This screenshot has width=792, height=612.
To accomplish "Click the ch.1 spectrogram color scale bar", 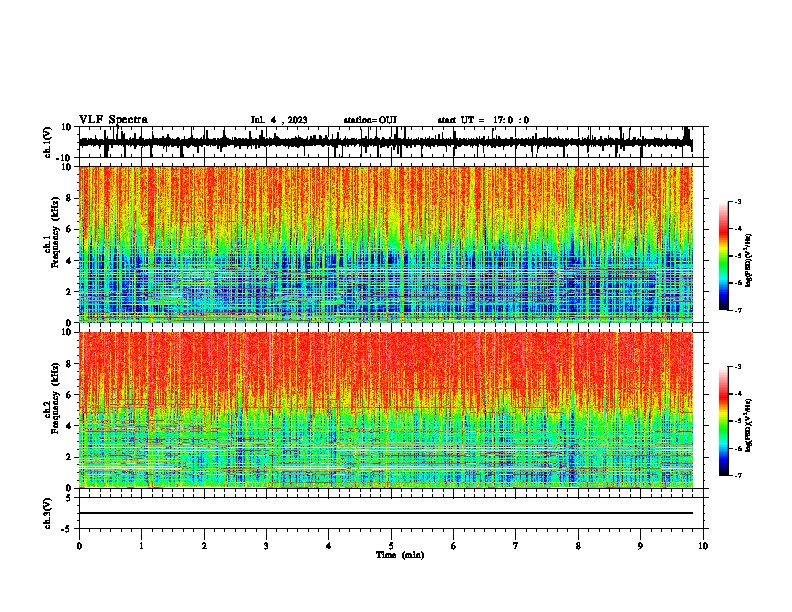I will [x=723, y=256].
